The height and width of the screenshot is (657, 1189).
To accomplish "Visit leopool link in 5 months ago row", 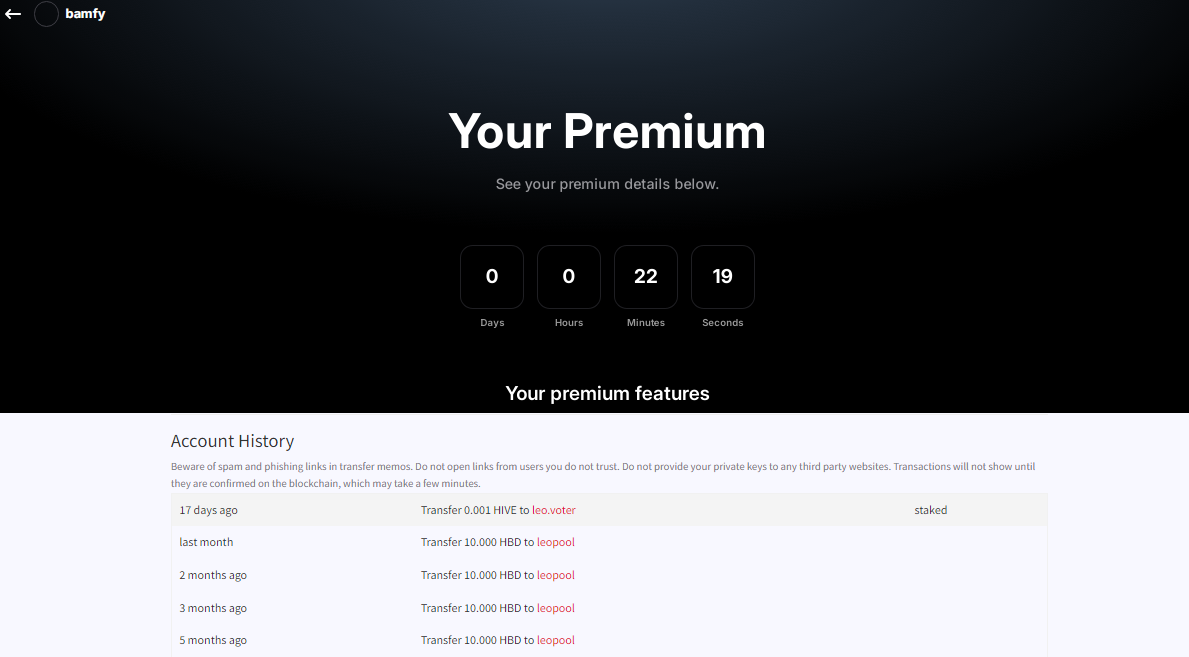I will point(555,640).
